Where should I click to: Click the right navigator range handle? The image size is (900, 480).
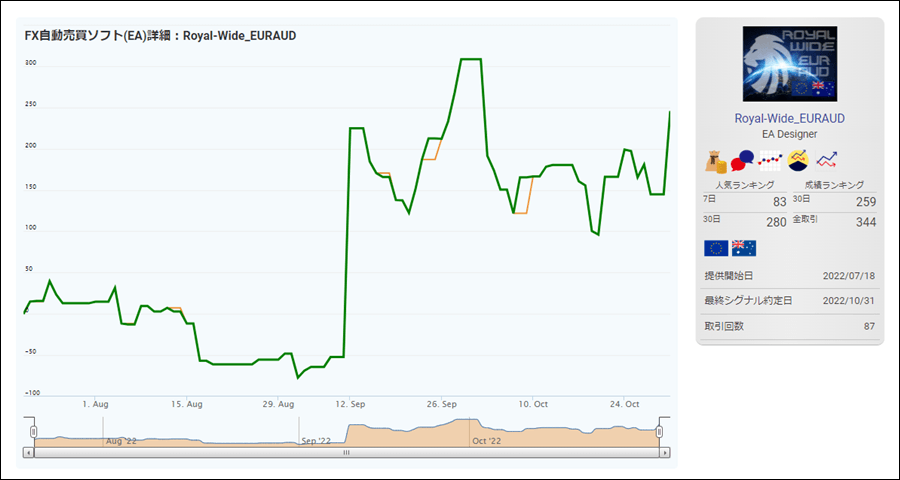(x=660, y=431)
